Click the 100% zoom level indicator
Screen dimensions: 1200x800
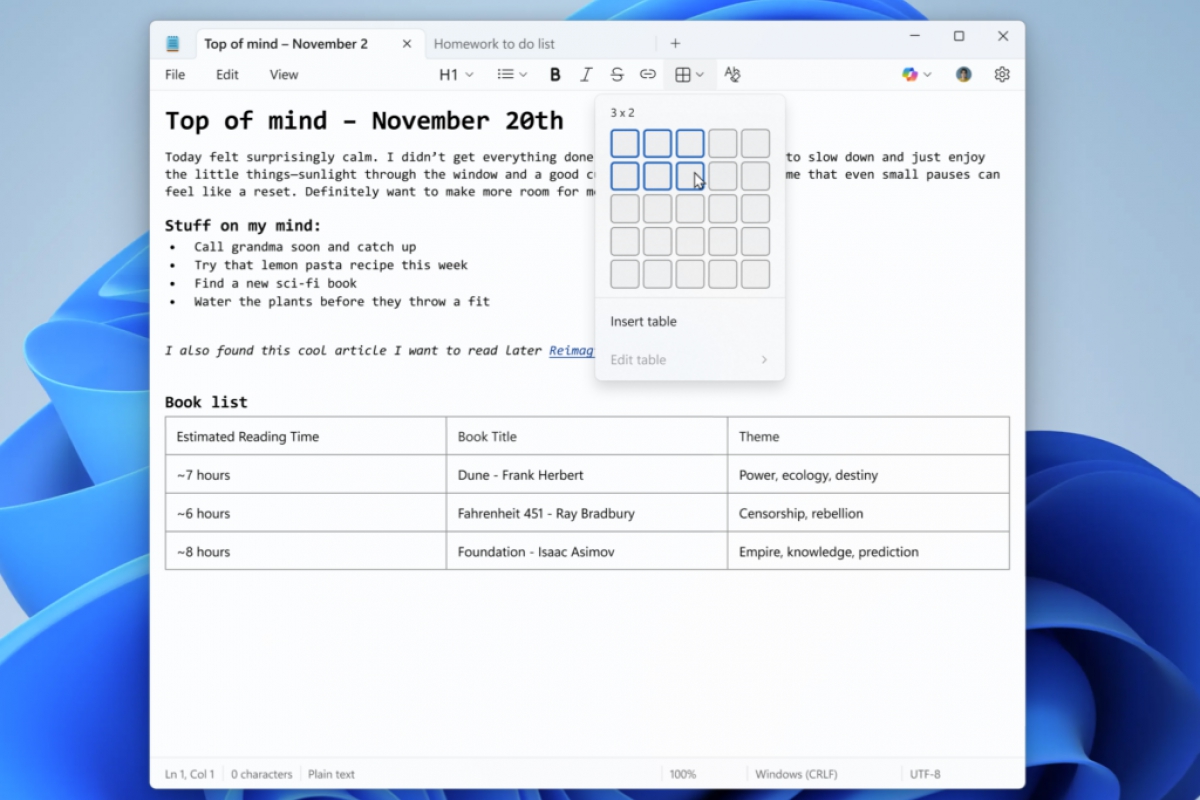[x=683, y=773]
